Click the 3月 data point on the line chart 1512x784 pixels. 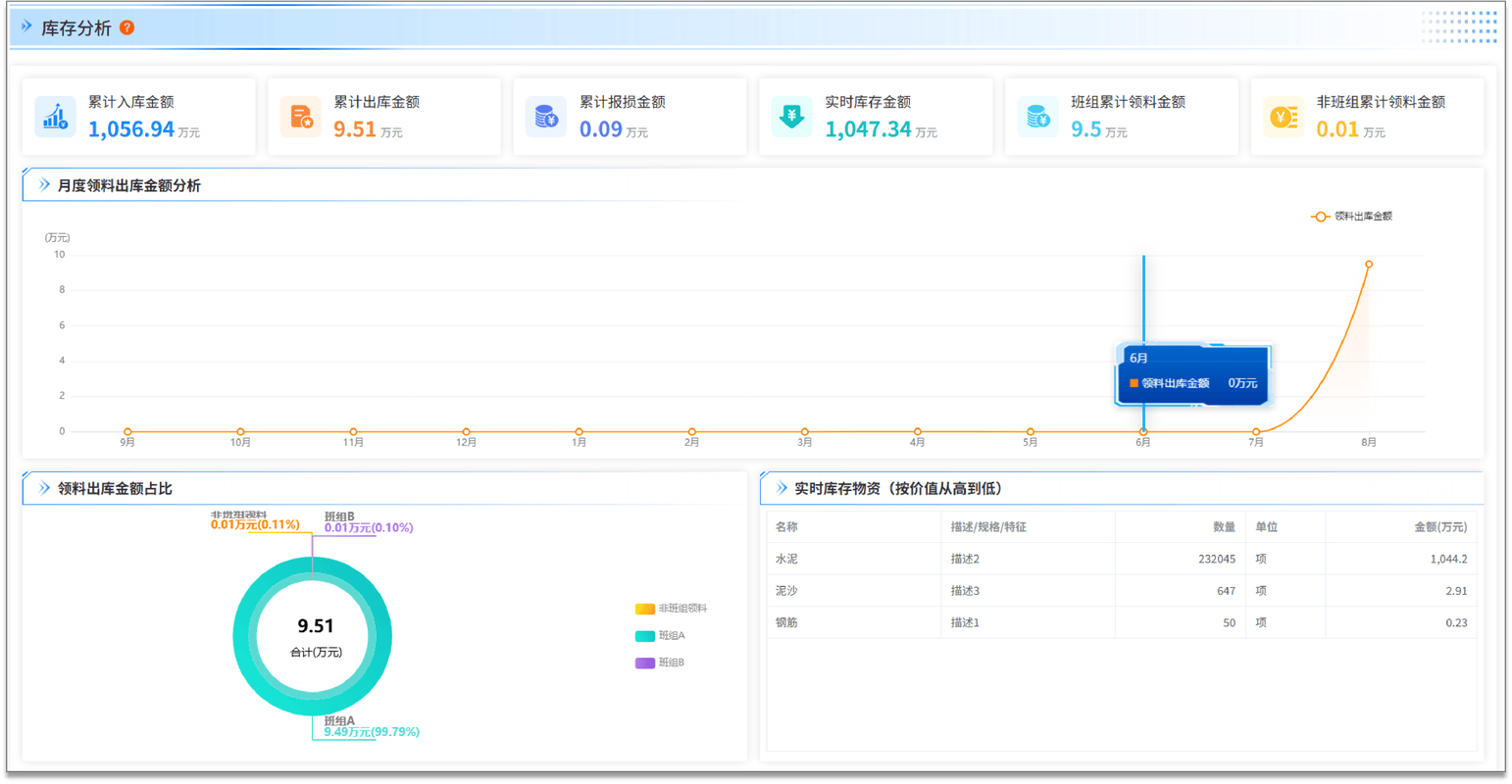coord(805,431)
